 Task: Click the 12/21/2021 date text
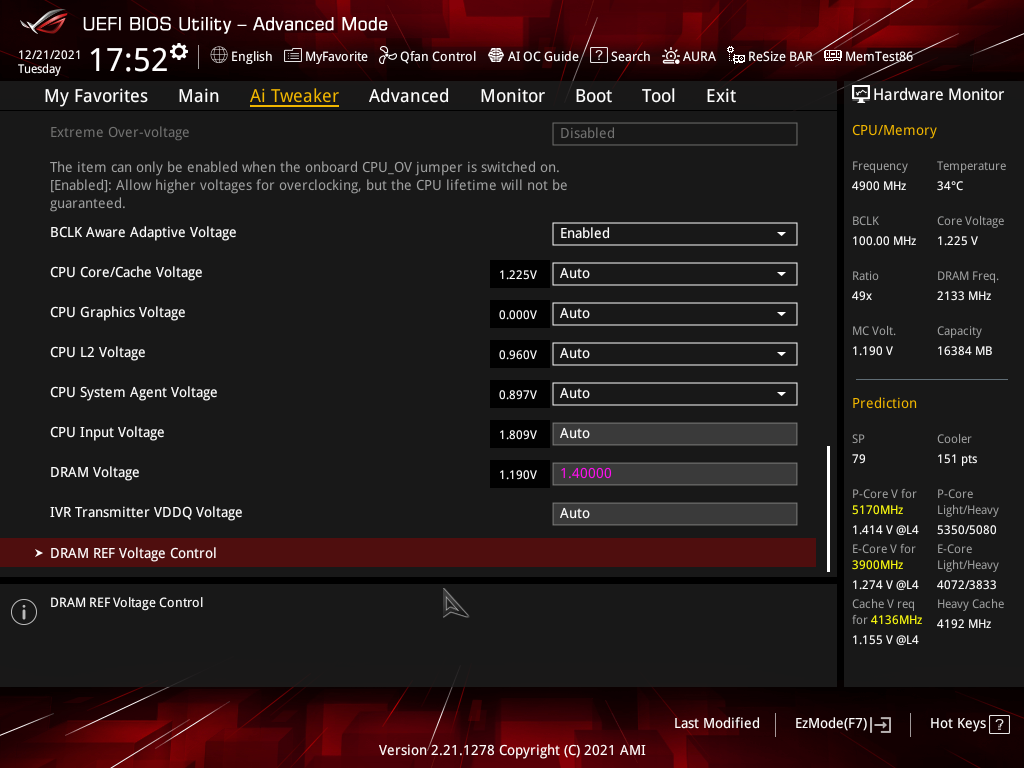pos(50,55)
